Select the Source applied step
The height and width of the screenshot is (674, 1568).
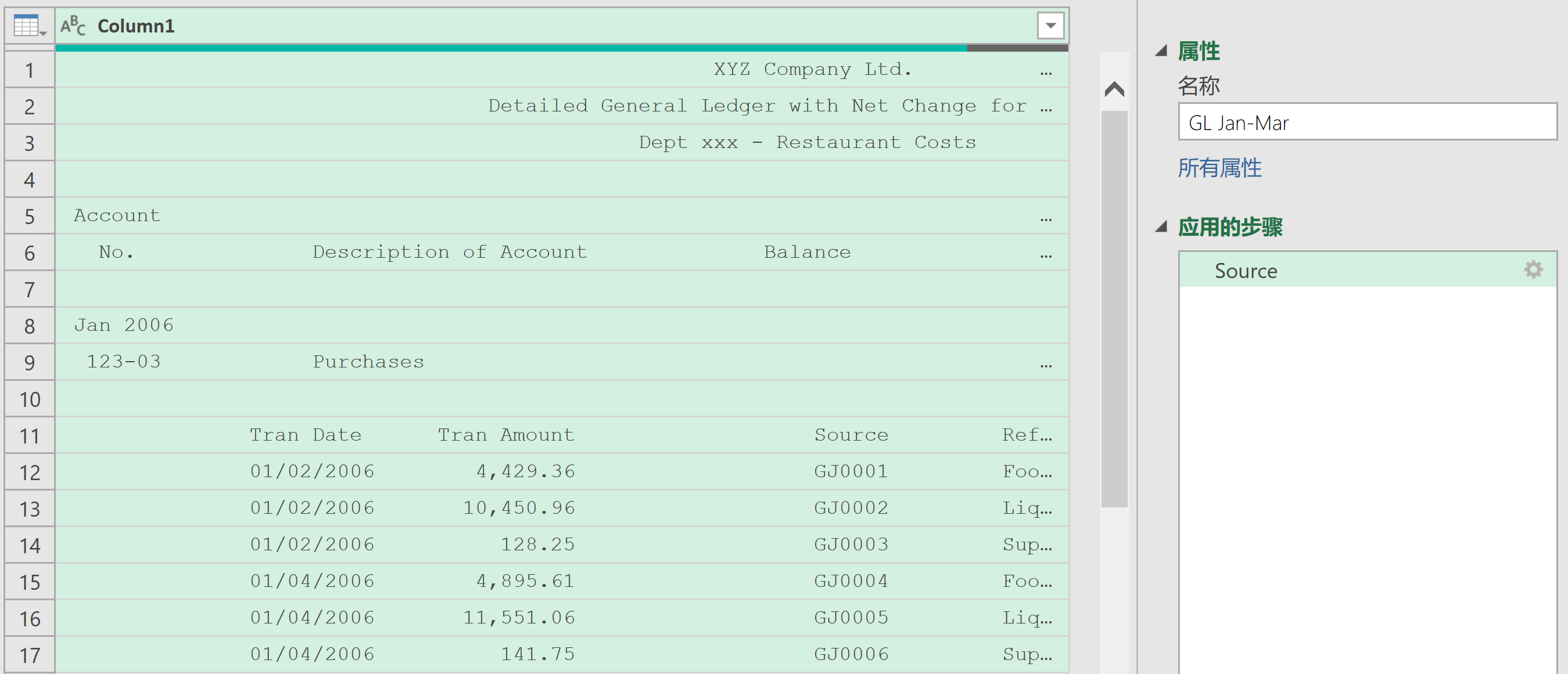[1246, 271]
